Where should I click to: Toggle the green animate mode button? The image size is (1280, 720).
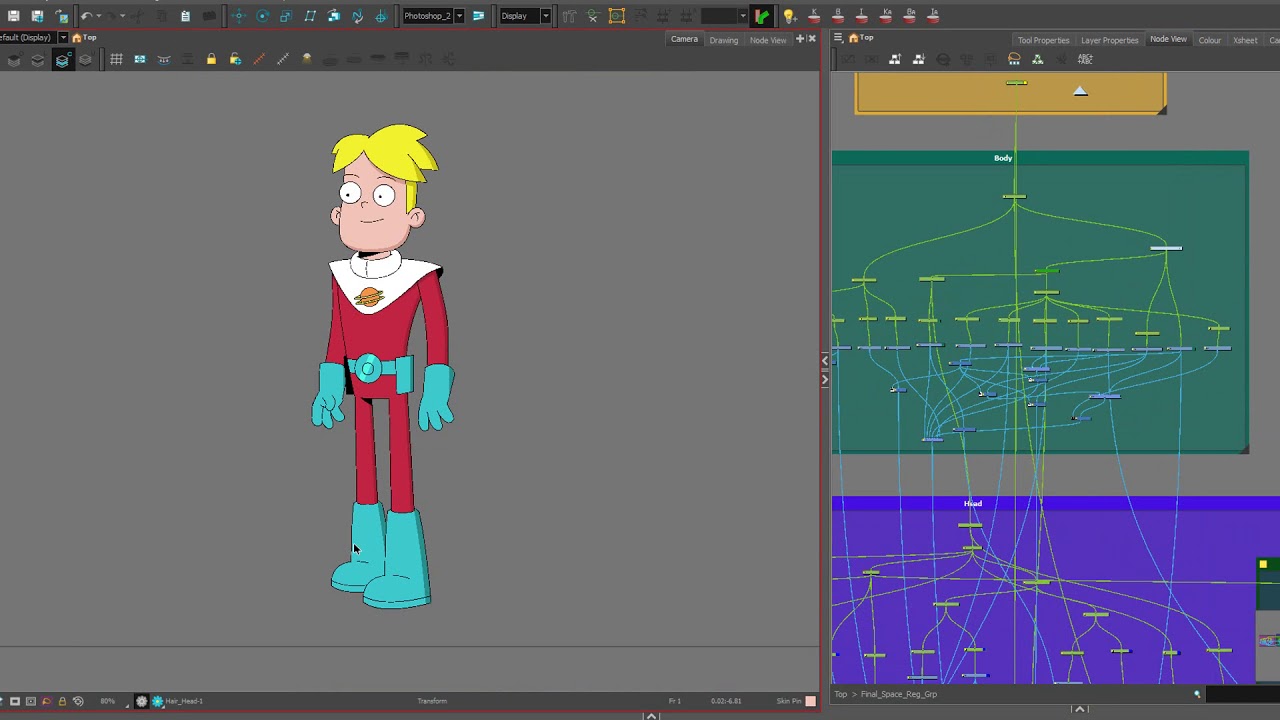click(x=762, y=16)
